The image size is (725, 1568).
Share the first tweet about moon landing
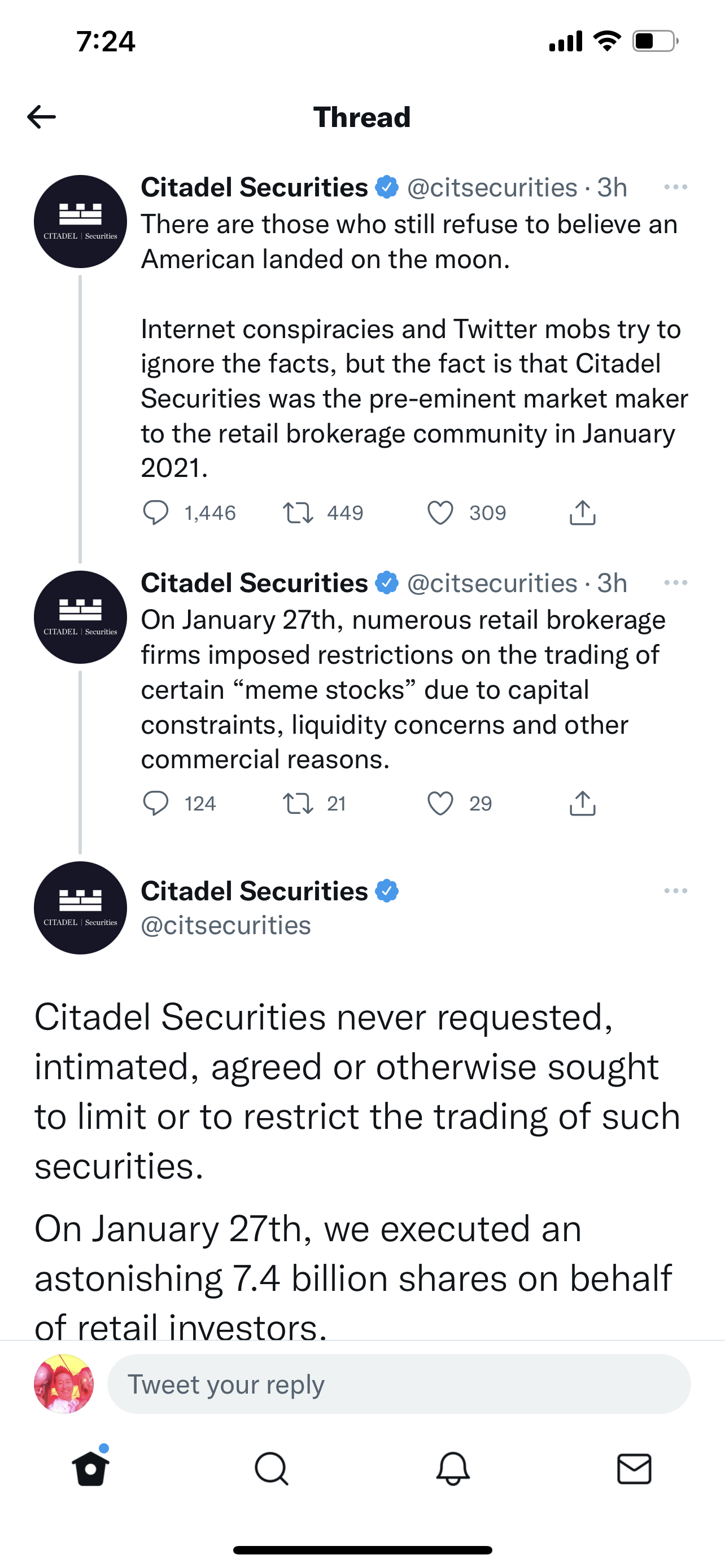coord(582,513)
